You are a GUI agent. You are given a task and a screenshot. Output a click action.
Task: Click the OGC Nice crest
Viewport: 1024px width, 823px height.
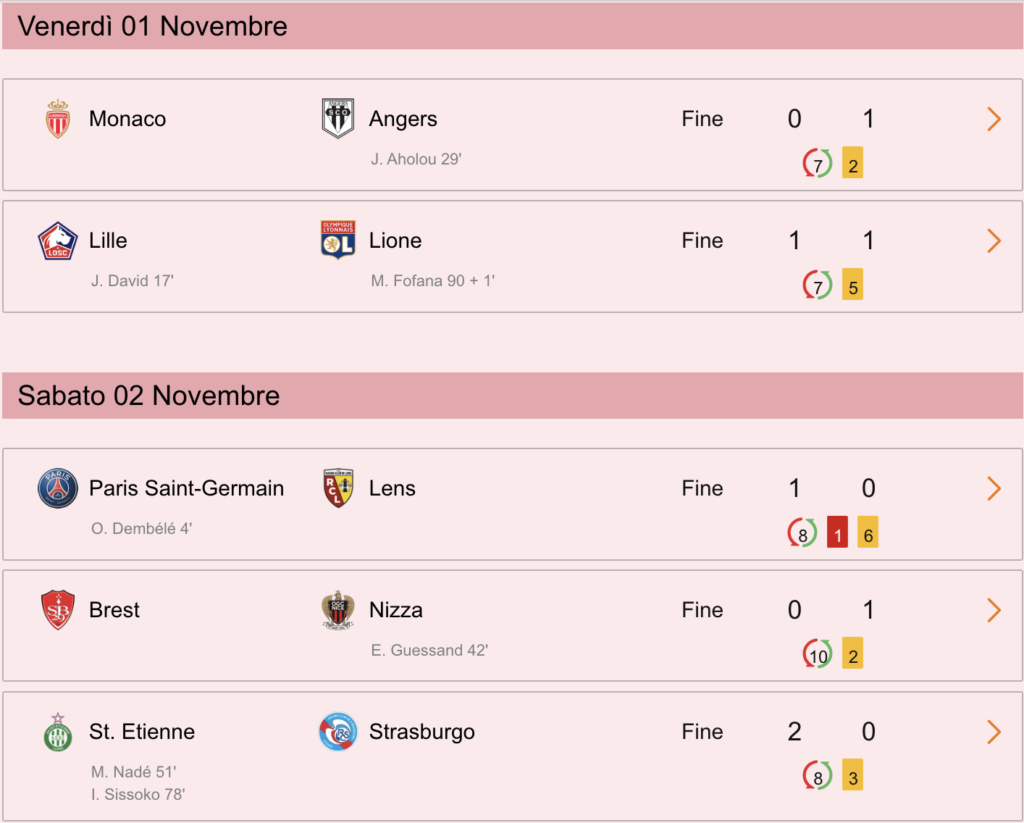click(338, 609)
